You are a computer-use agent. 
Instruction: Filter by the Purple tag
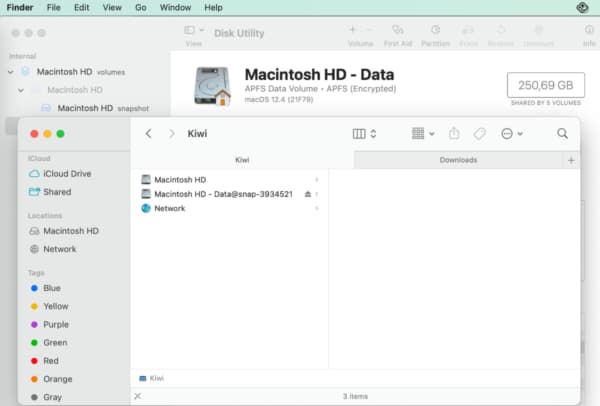coord(50,324)
